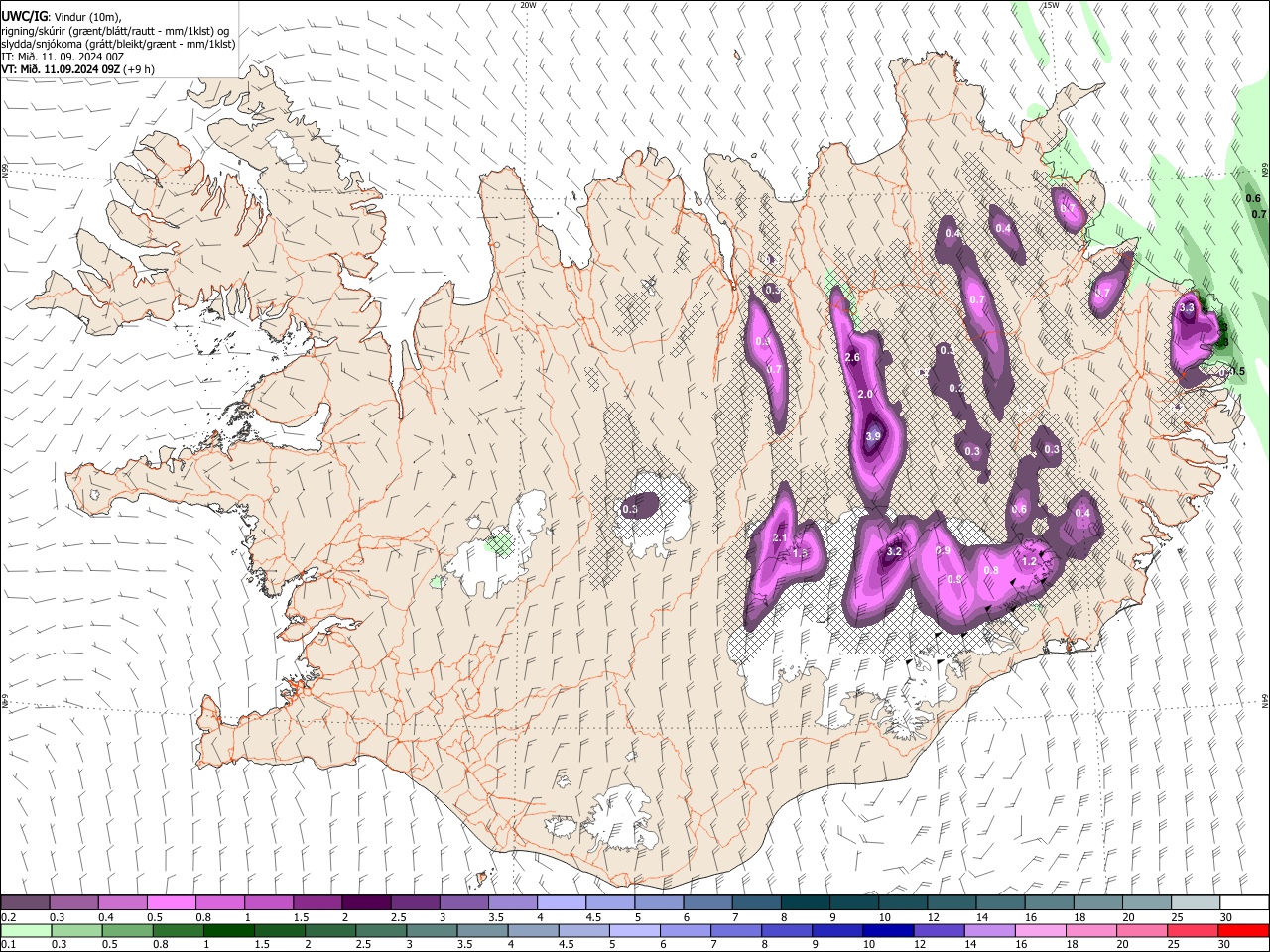Select the 1.2 snowfall value label
The width and height of the screenshot is (1270, 952).
[x=1029, y=561]
